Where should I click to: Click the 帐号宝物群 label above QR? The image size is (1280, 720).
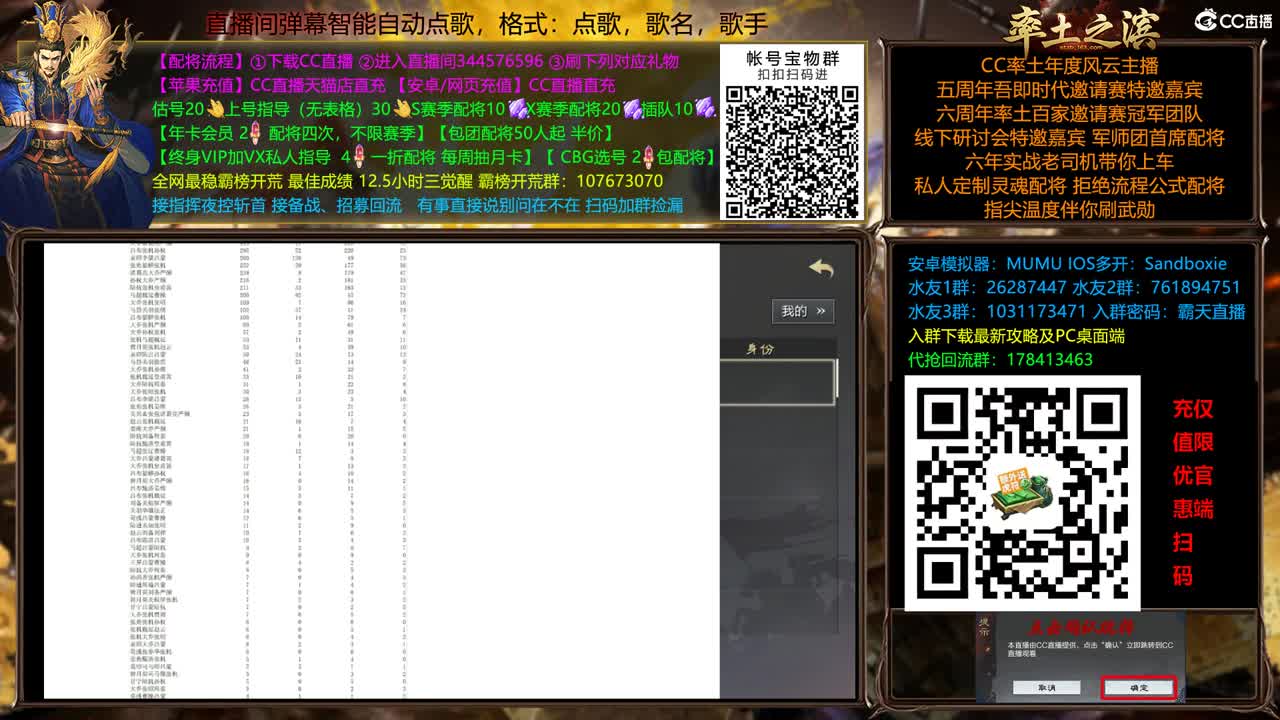792,58
